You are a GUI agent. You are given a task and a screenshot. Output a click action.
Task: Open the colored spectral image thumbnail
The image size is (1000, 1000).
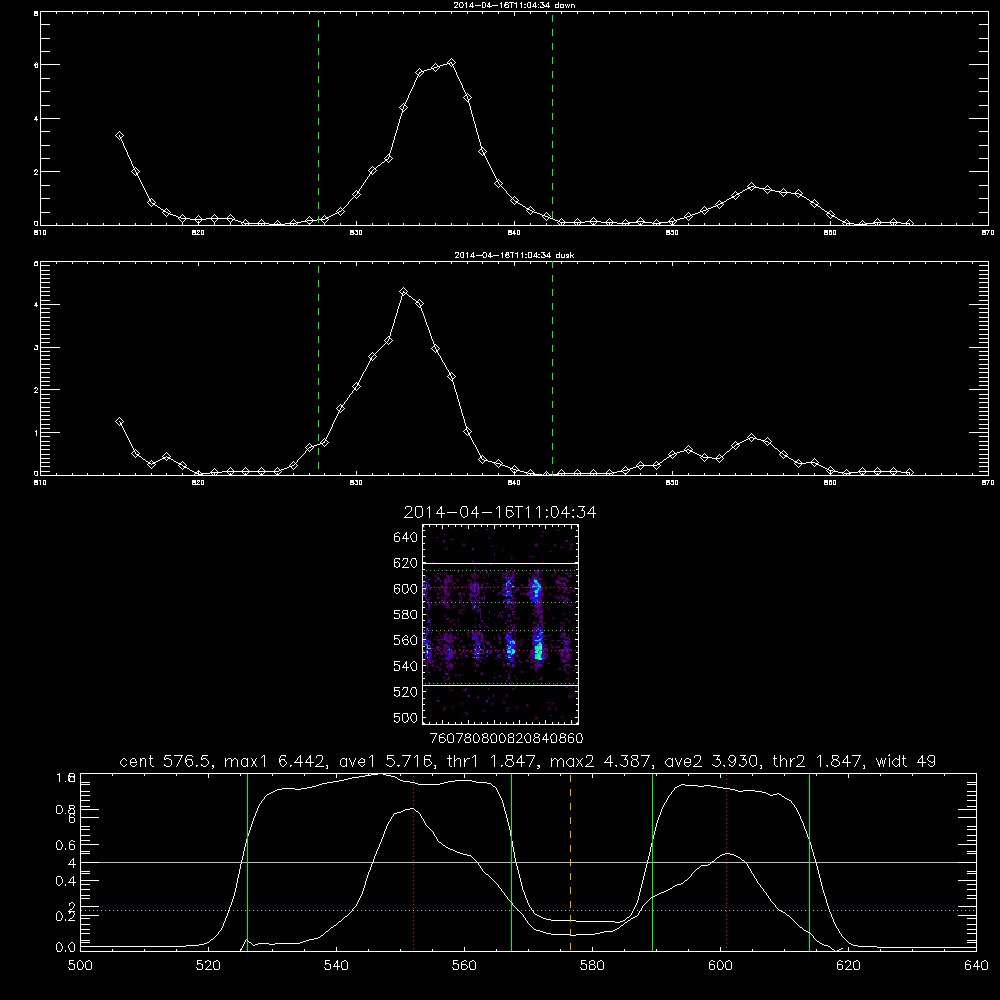500,624
